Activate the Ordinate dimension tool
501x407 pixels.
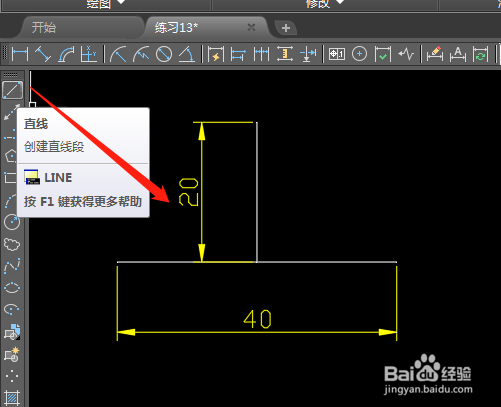click(x=89, y=54)
